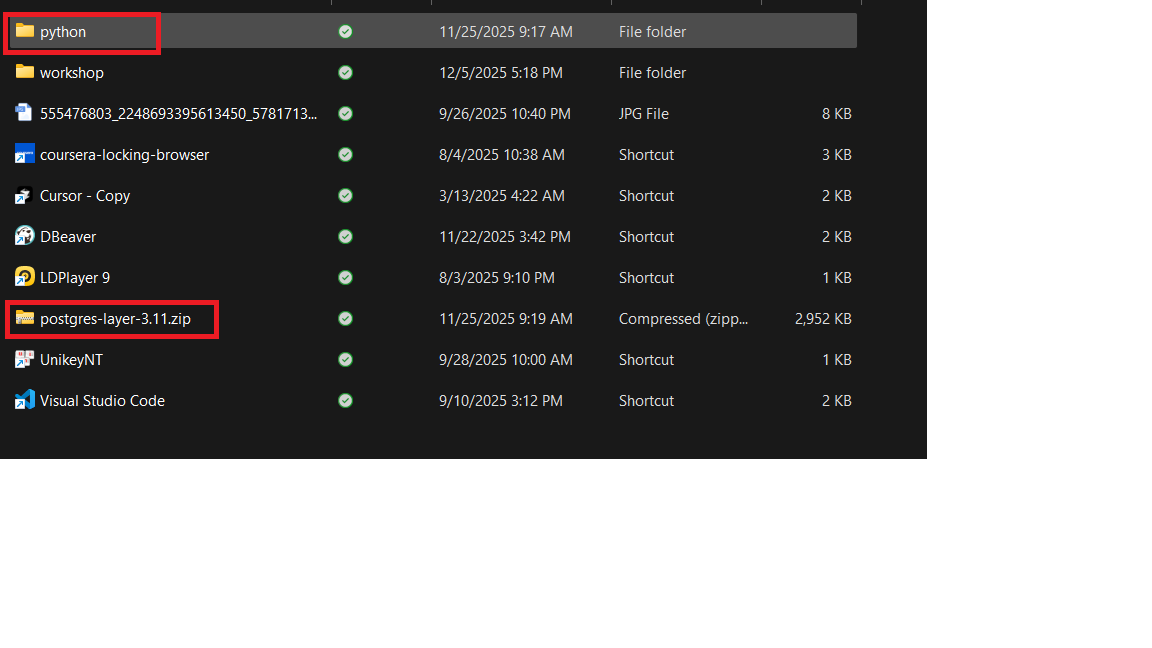Click the 2,952 KB size of the zip file
1152x648 pixels.
[823, 319]
